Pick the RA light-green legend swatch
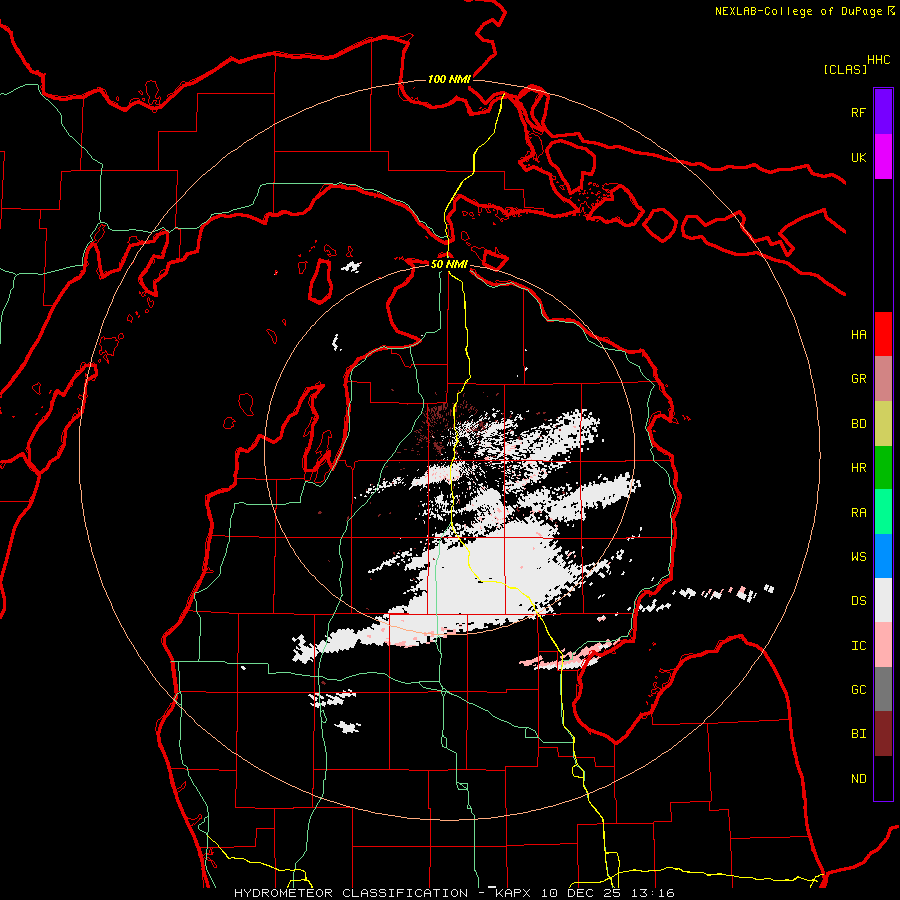The width and height of the screenshot is (900, 900). (883, 512)
